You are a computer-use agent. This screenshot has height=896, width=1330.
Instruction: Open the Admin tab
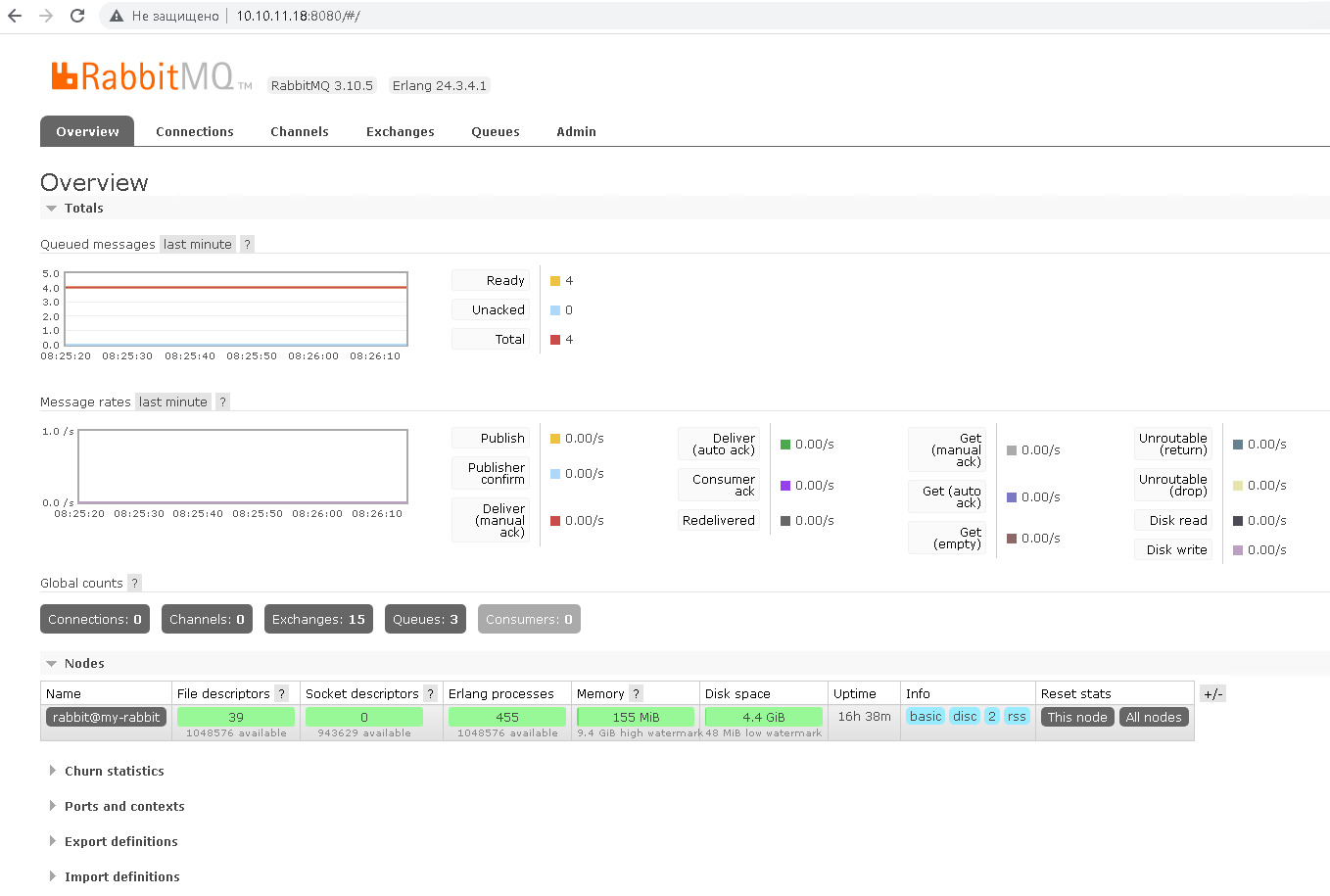576,132
